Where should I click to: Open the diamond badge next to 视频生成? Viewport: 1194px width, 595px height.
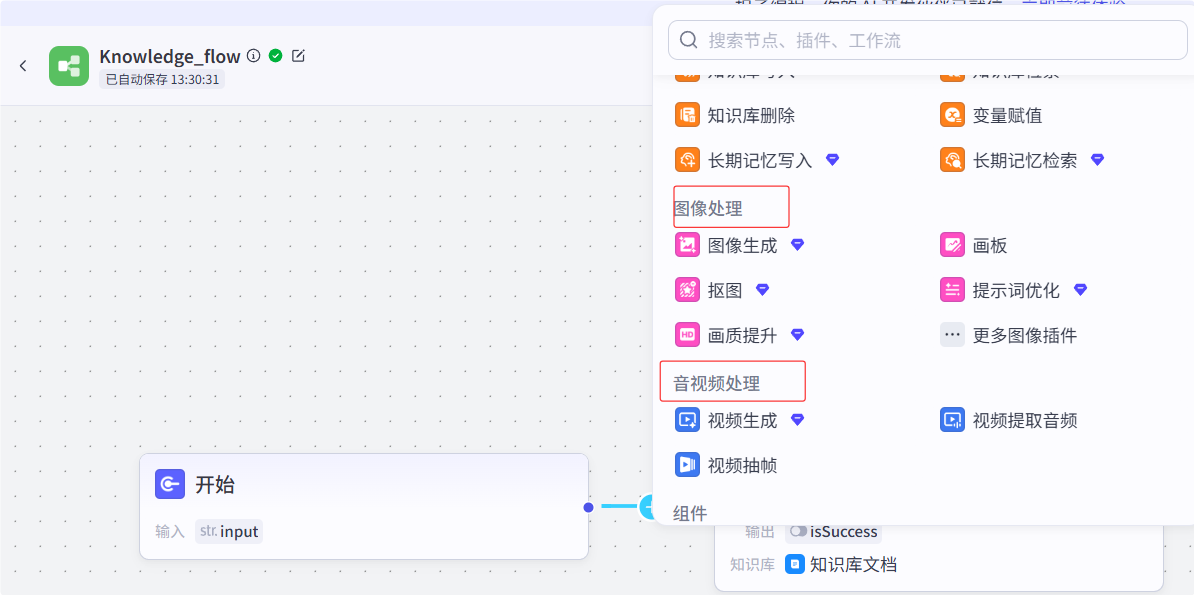coord(797,420)
